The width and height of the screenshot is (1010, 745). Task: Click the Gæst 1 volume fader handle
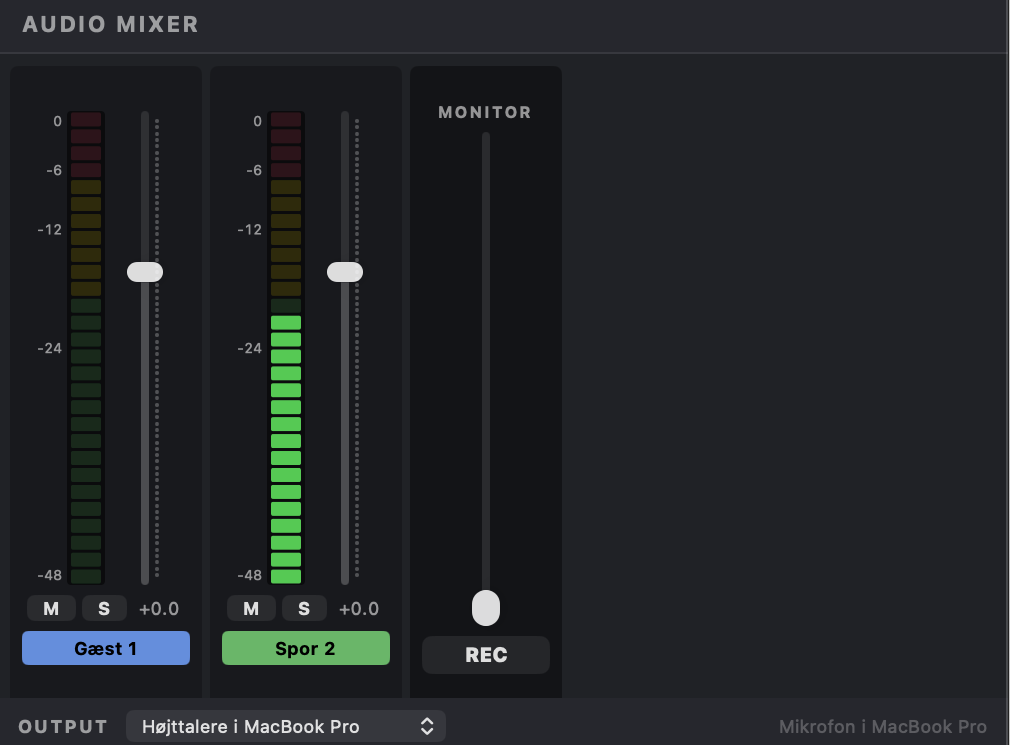145,272
